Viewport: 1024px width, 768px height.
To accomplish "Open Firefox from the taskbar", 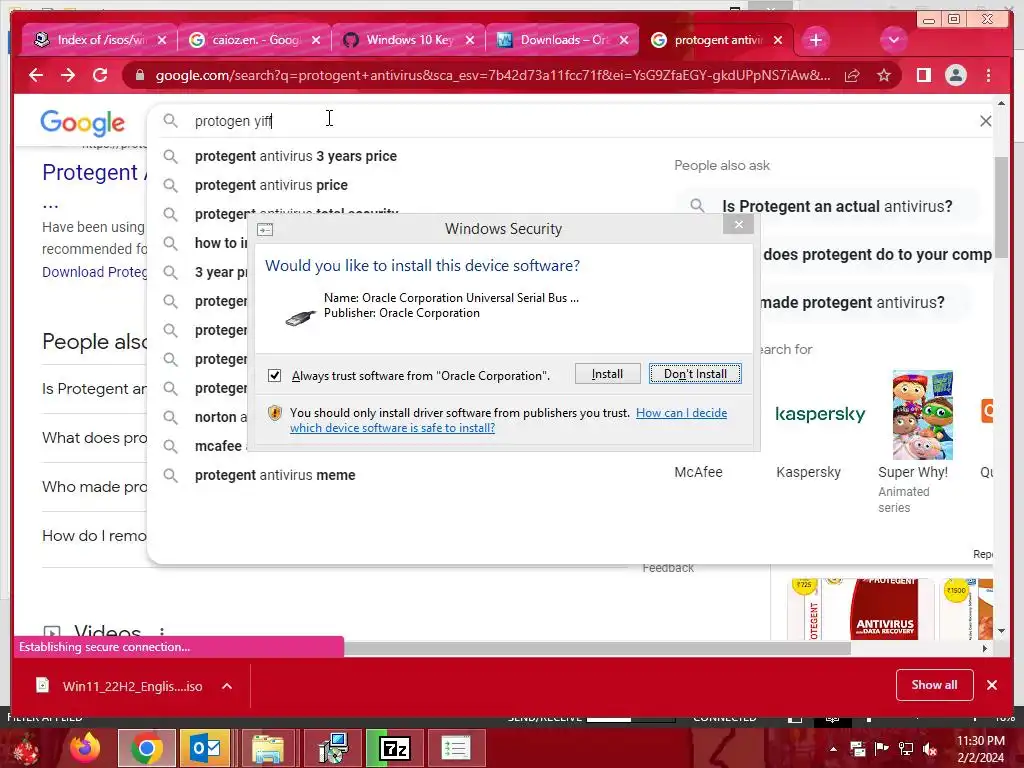I will click(x=86, y=748).
